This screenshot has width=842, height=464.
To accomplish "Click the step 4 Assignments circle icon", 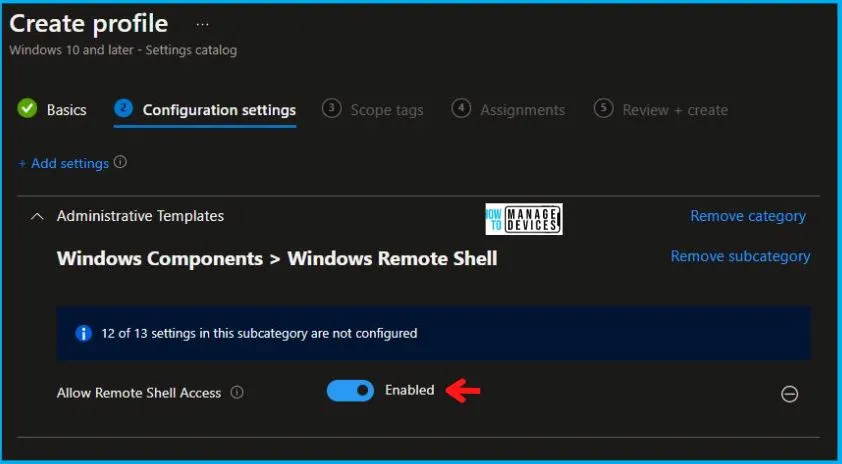I will tap(461, 109).
